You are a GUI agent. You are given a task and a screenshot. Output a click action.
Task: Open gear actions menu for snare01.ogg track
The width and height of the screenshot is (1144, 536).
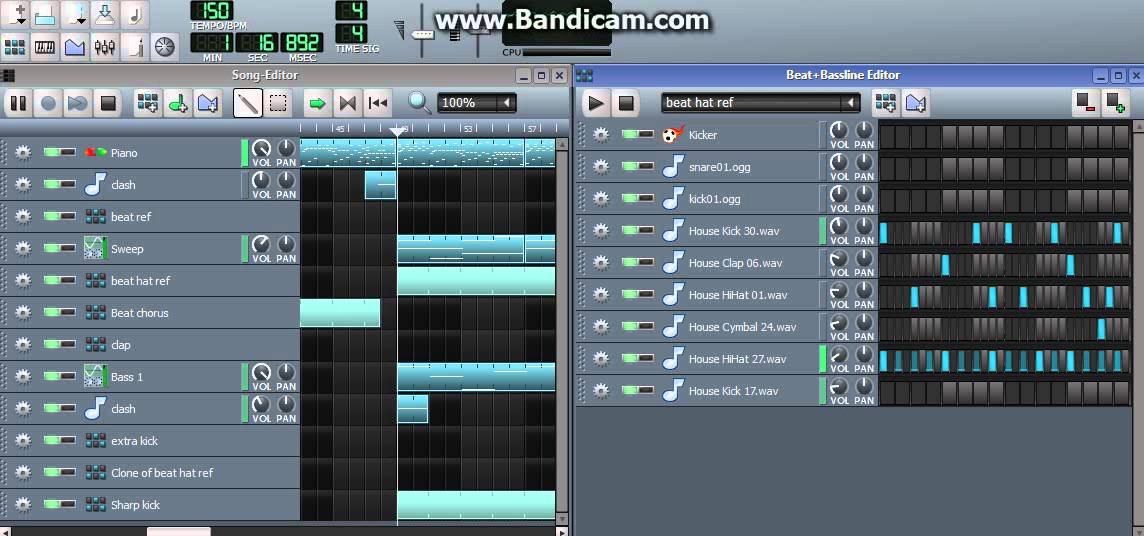click(x=600, y=167)
